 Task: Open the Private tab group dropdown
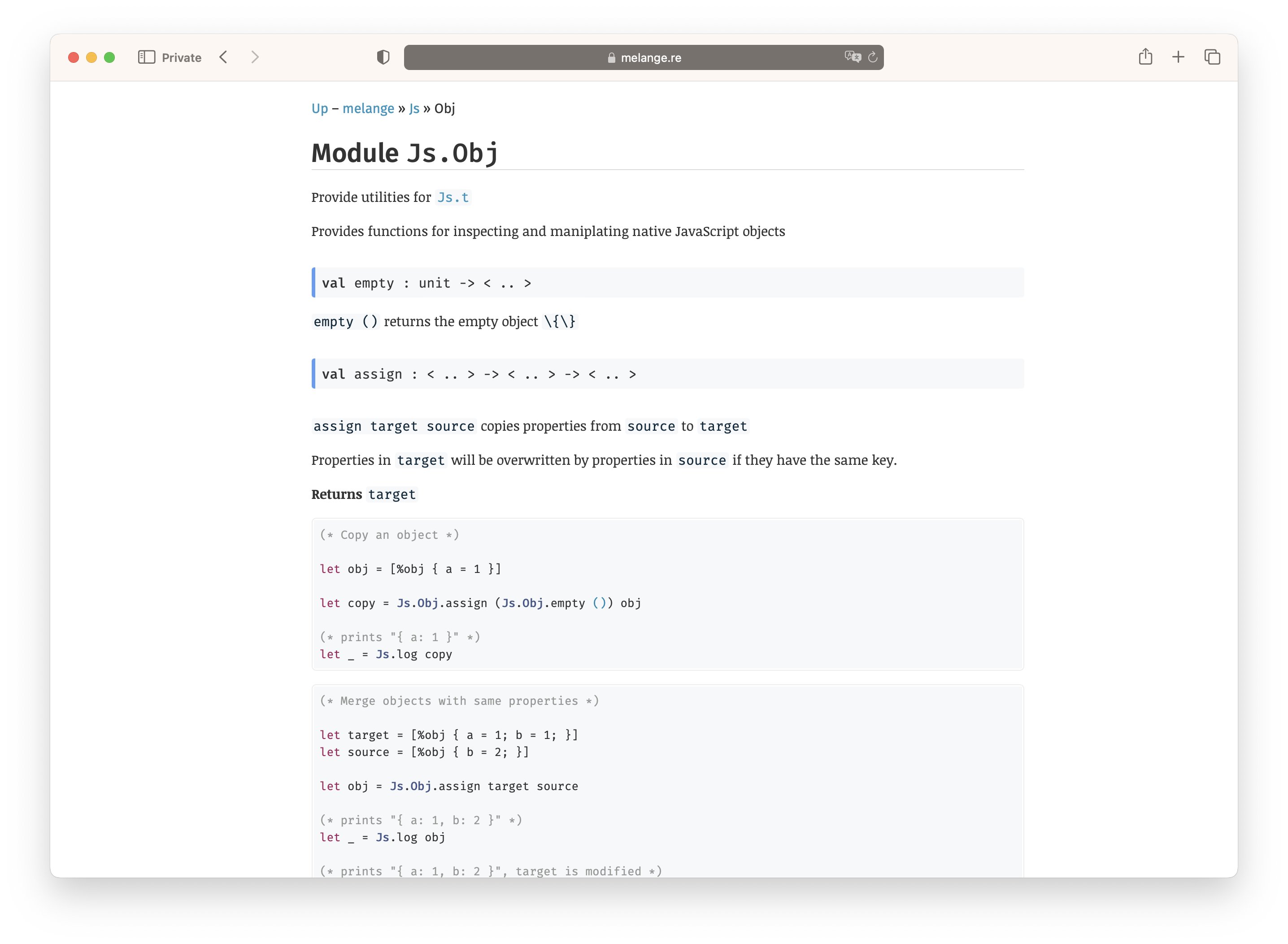click(x=182, y=58)
